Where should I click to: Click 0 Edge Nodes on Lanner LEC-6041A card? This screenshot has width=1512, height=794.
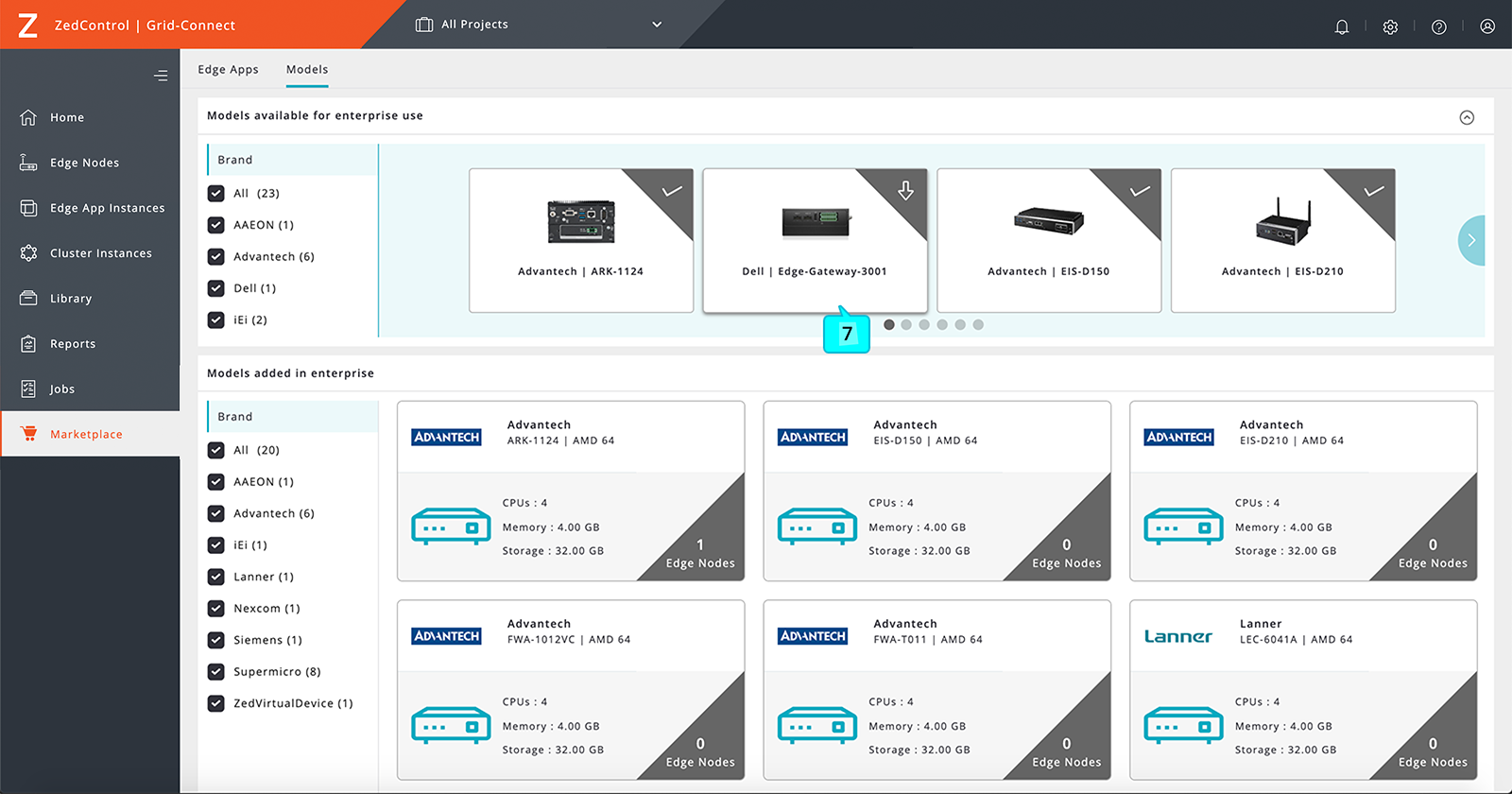1433,752
